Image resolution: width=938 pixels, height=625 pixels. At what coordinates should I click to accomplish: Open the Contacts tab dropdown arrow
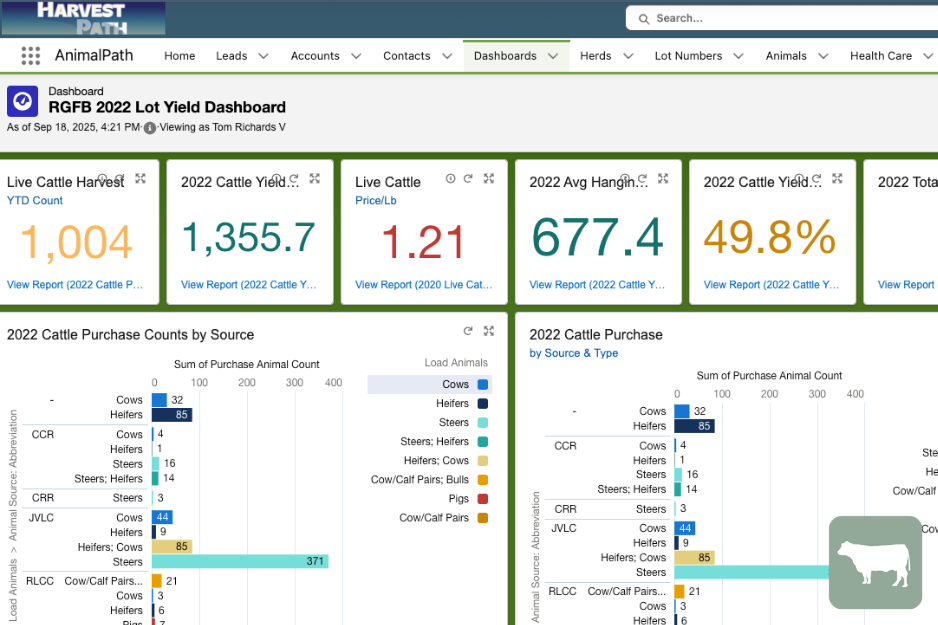click(447, 56)
